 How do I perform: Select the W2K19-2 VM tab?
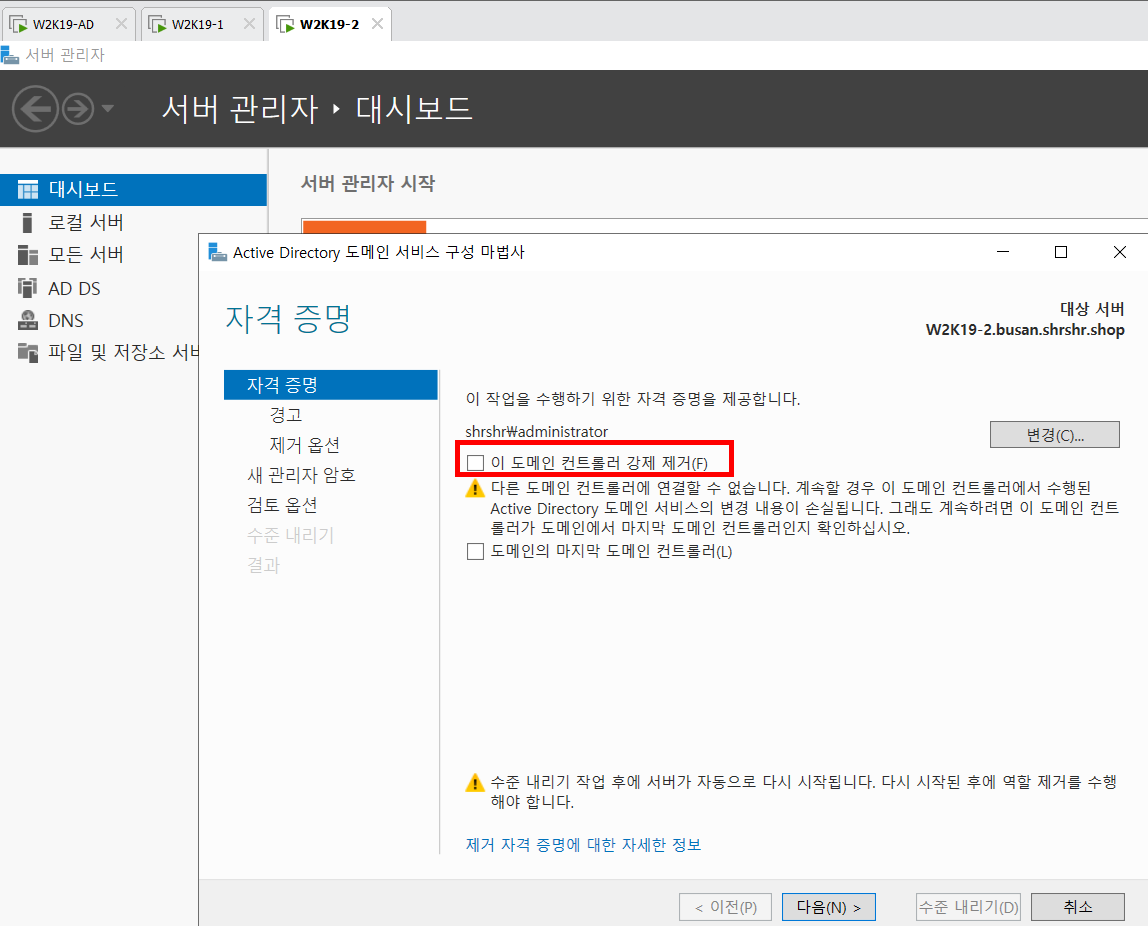point(329,24)
